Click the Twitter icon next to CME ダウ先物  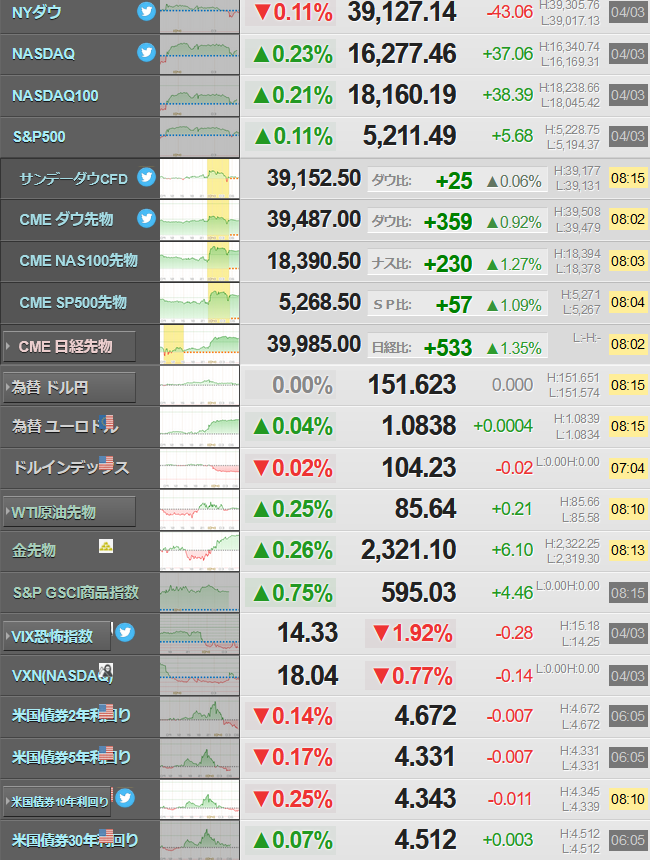point(146,218)
